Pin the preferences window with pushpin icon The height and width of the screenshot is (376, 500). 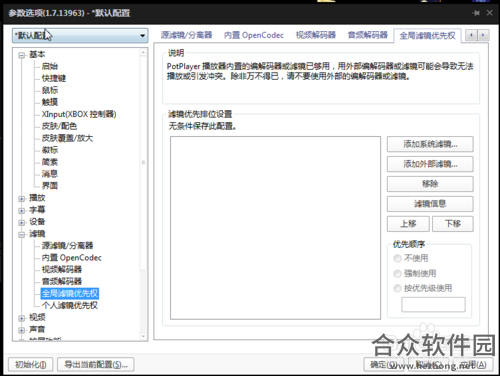click(x=476, y=13)
